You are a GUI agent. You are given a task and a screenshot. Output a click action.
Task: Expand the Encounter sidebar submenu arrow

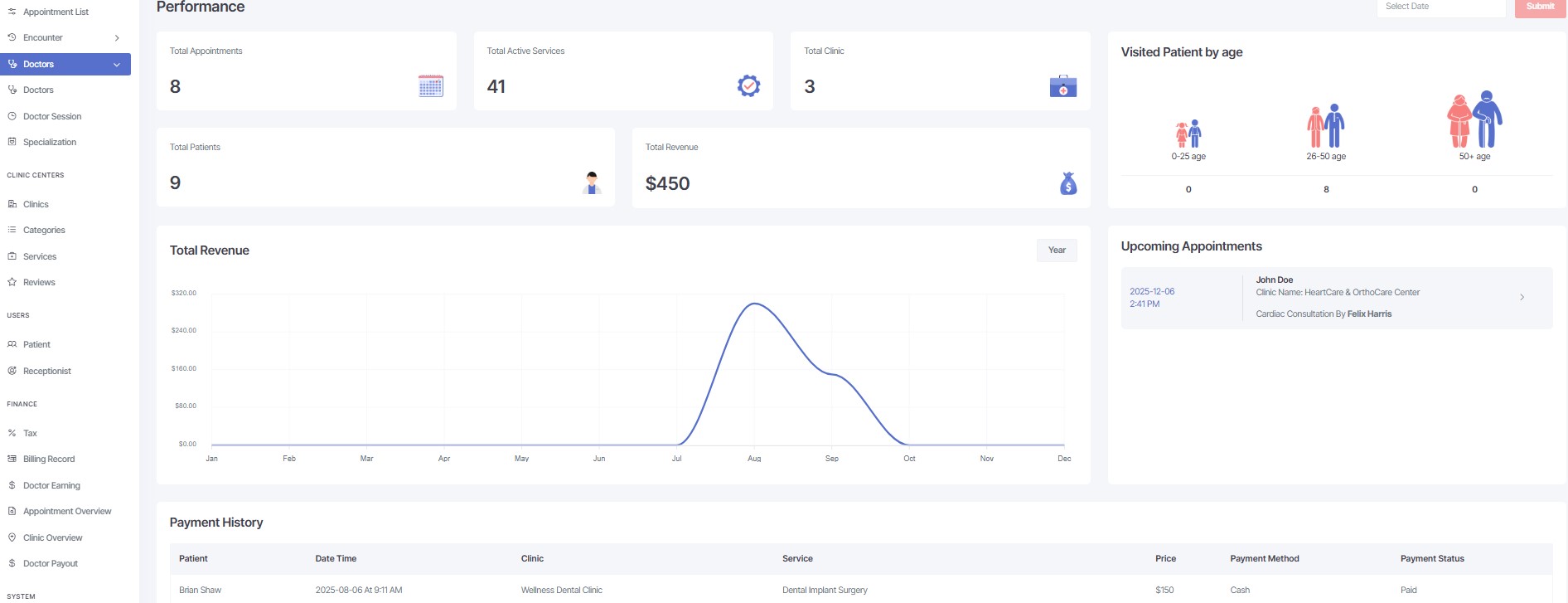[x=117, y=38]
